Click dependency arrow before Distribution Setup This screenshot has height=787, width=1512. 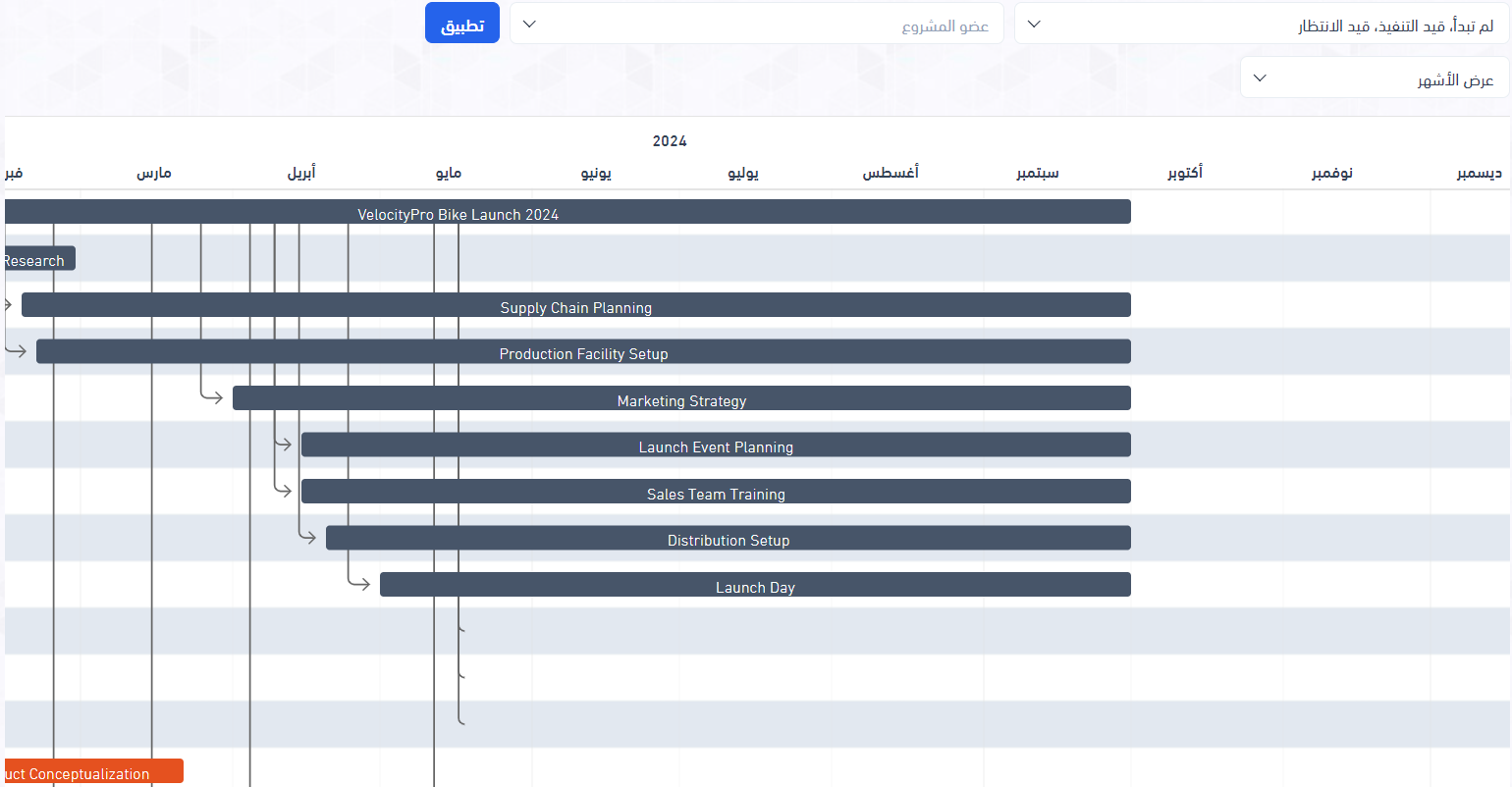(308, 538)
